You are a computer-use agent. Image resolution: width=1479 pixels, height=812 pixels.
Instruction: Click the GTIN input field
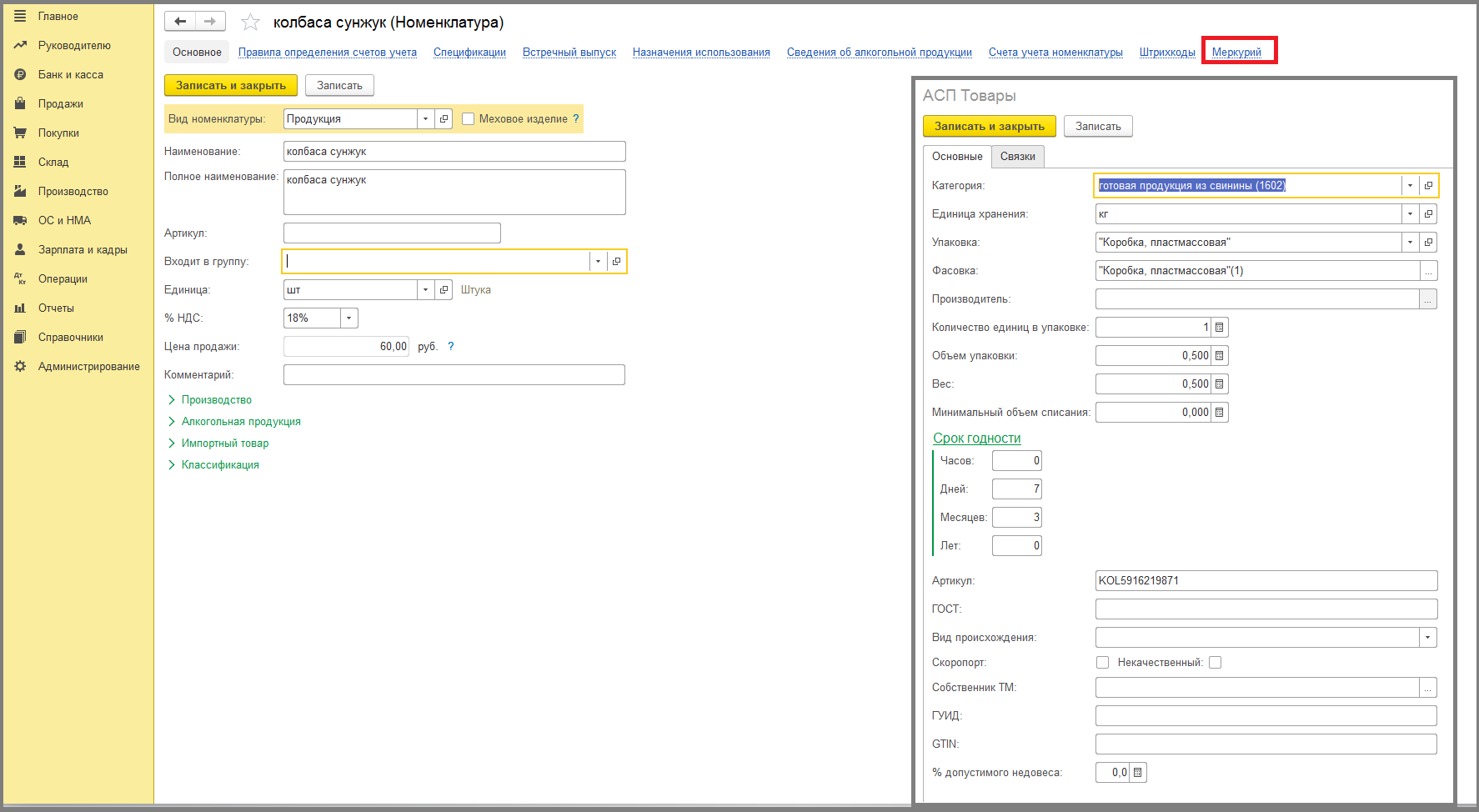tap(1266, 744)
